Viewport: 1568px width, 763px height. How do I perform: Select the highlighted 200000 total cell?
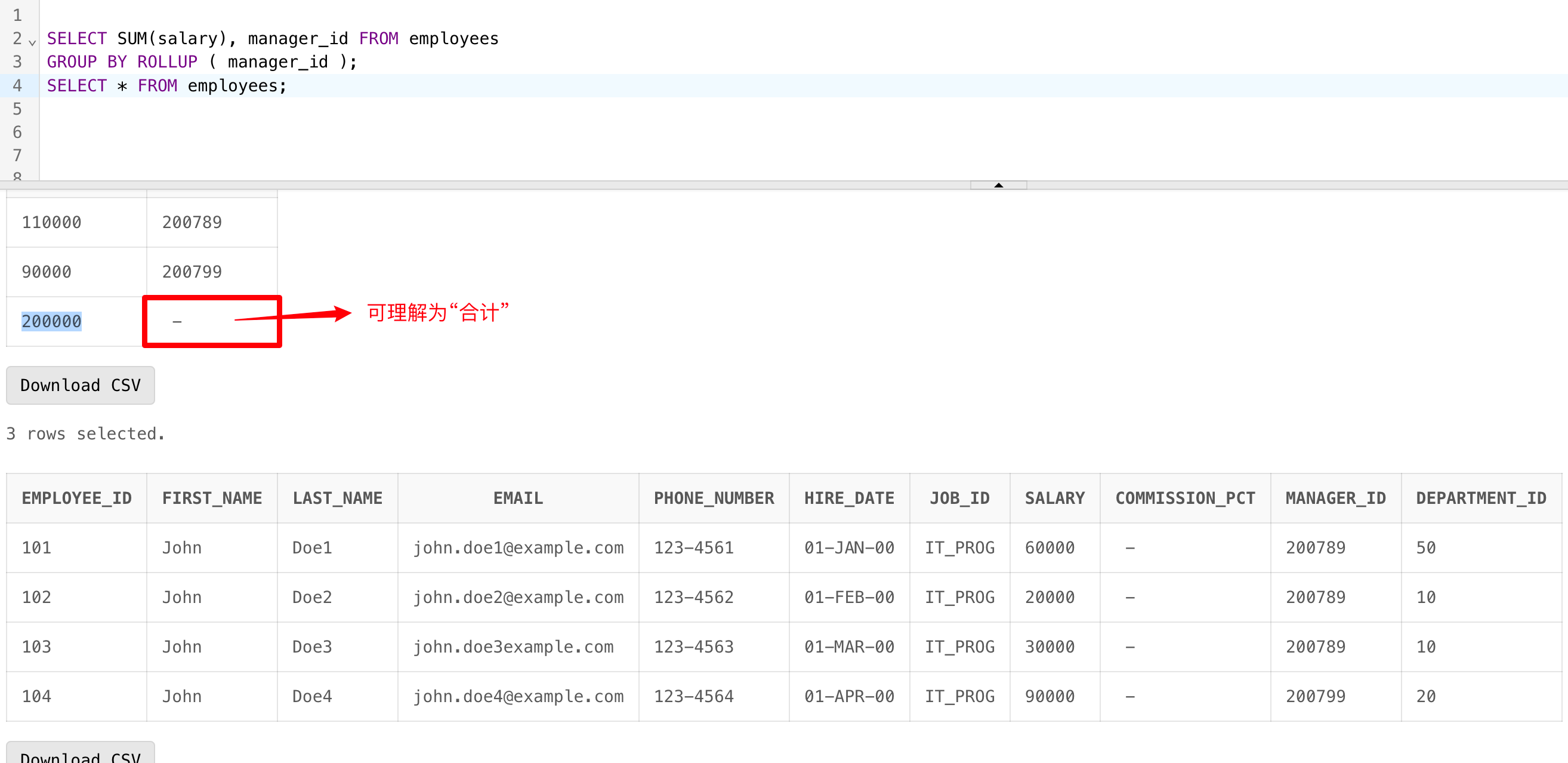[x=52, y=322]
